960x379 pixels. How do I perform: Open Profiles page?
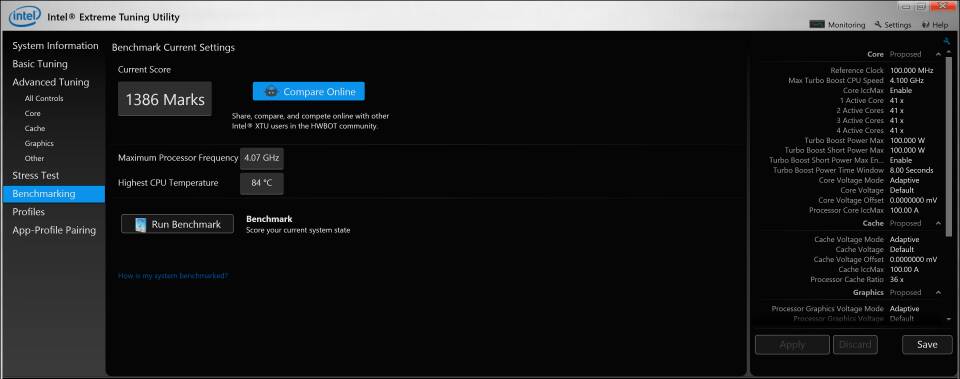28,212
